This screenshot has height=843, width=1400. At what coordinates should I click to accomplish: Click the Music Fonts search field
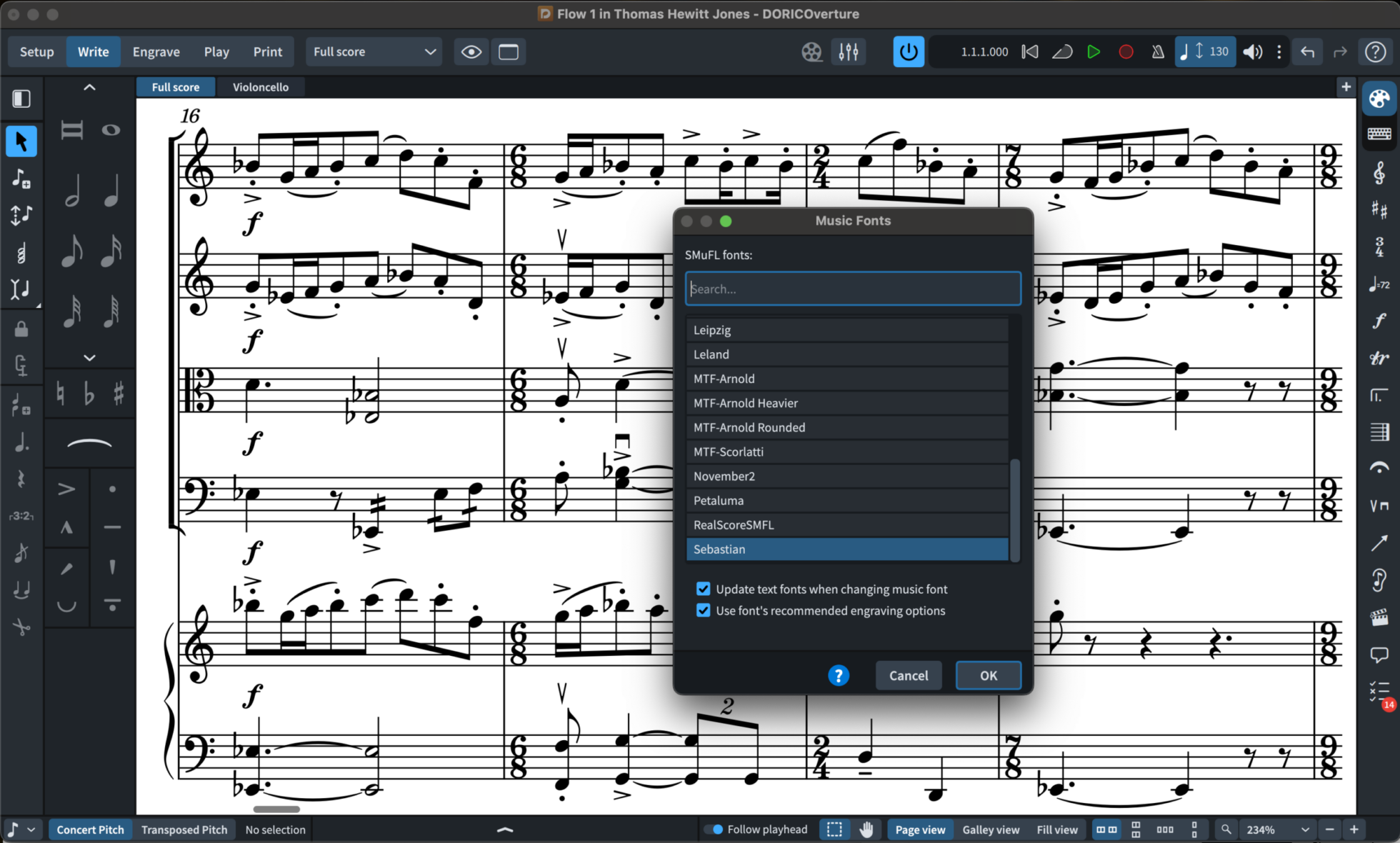853,289
